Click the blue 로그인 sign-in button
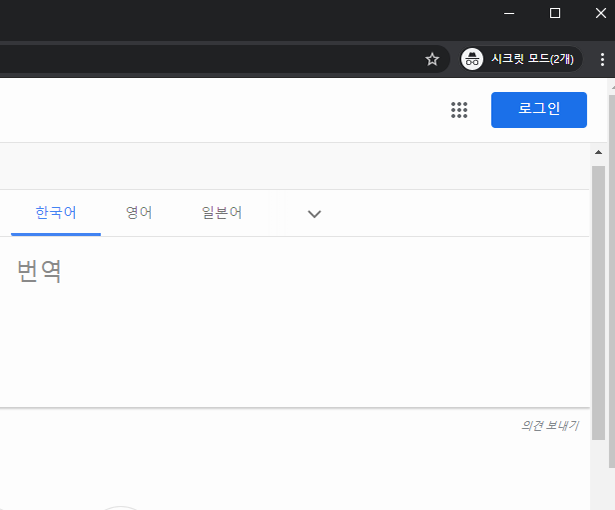 539,110
